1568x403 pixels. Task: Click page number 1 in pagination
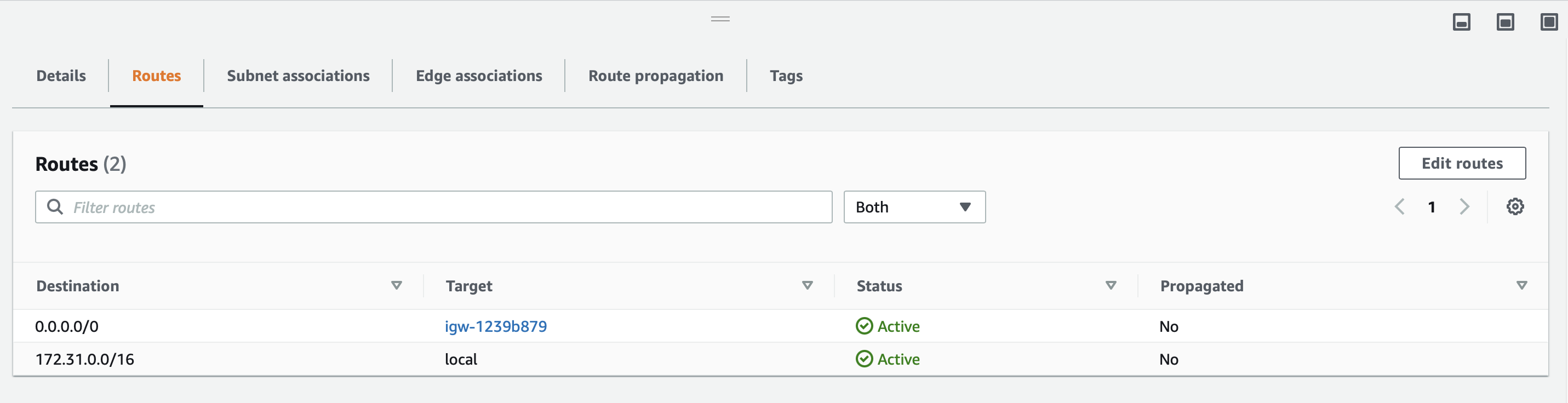(x=1432, y=206)
